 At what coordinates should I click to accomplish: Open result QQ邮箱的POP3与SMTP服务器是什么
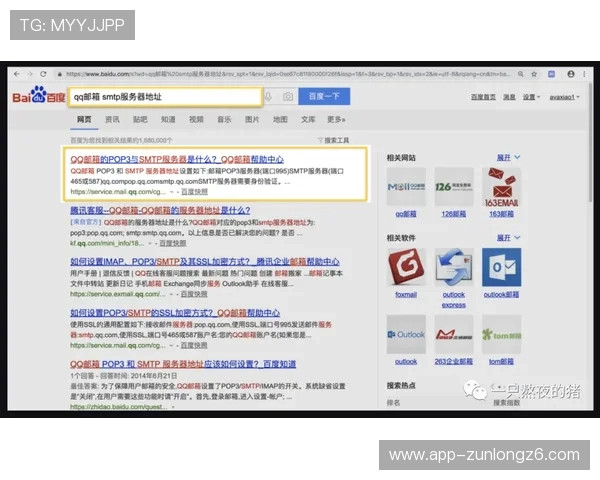click(x=177, y=159)
